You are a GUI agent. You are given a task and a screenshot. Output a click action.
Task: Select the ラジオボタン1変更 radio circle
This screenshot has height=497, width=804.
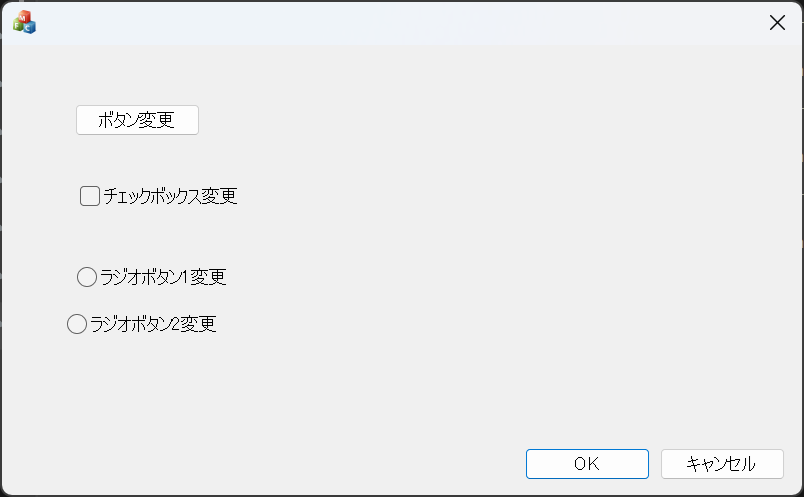[x=87, y=277]
